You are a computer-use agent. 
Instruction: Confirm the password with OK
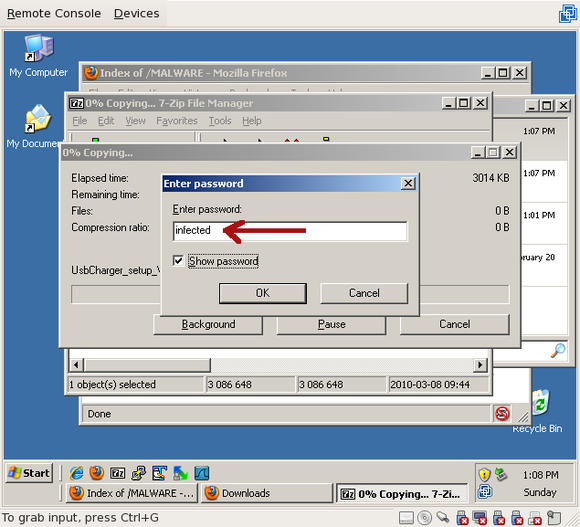click(263, 293)
